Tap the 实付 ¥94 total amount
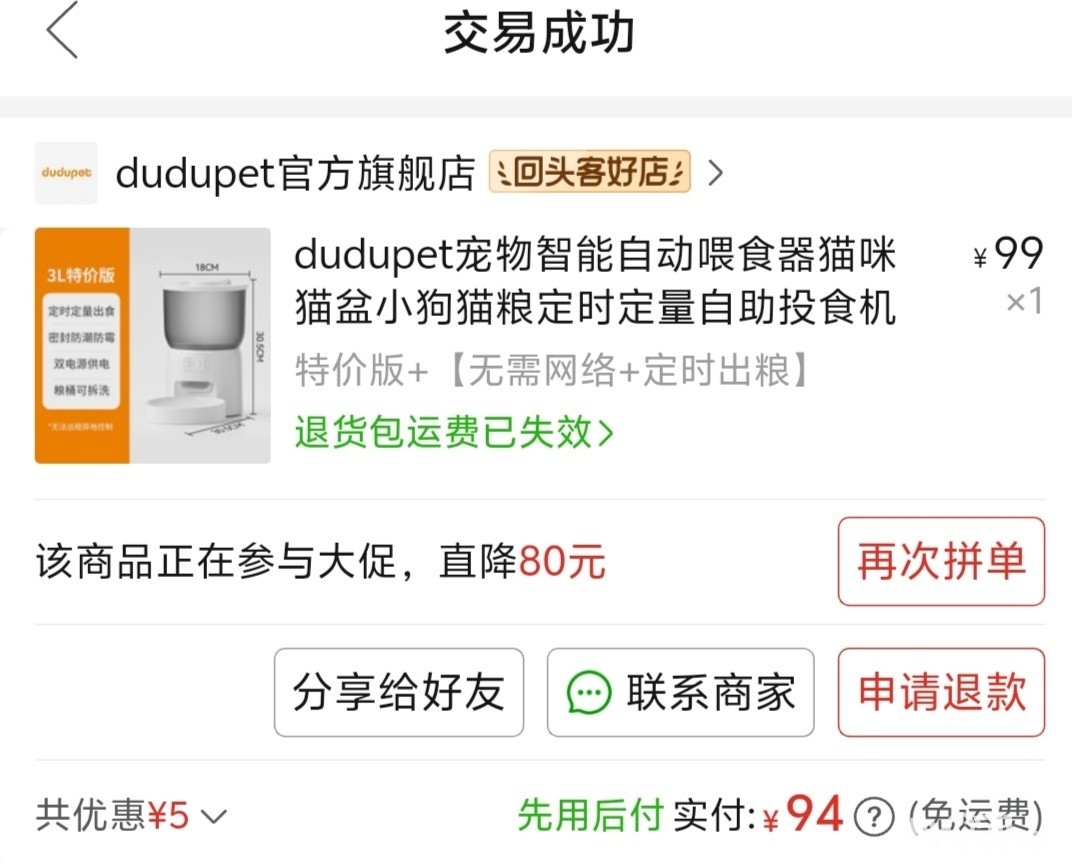 pyautogui.click(x=758, y=815)
